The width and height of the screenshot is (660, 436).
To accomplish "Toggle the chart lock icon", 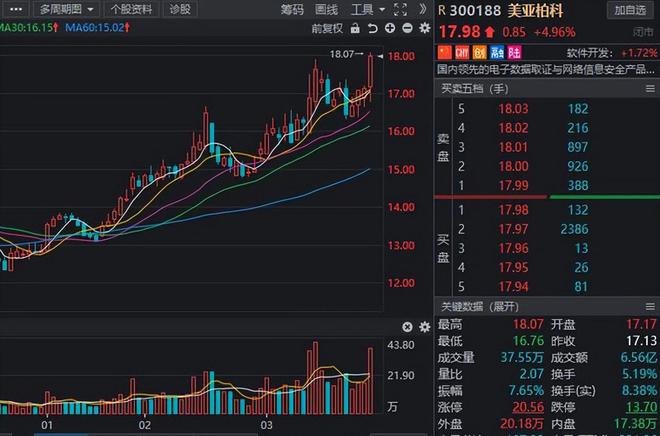I will [355, 28].
